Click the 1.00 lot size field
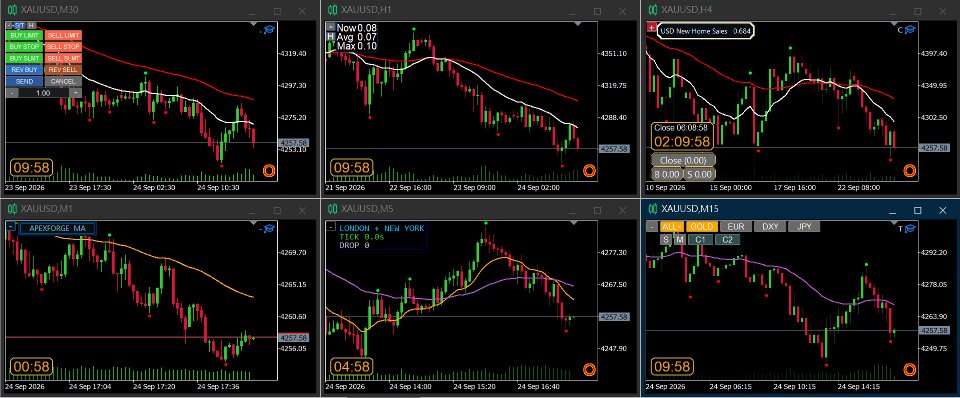960x398 pixels. pyautogui.click(x=43, y=92)
